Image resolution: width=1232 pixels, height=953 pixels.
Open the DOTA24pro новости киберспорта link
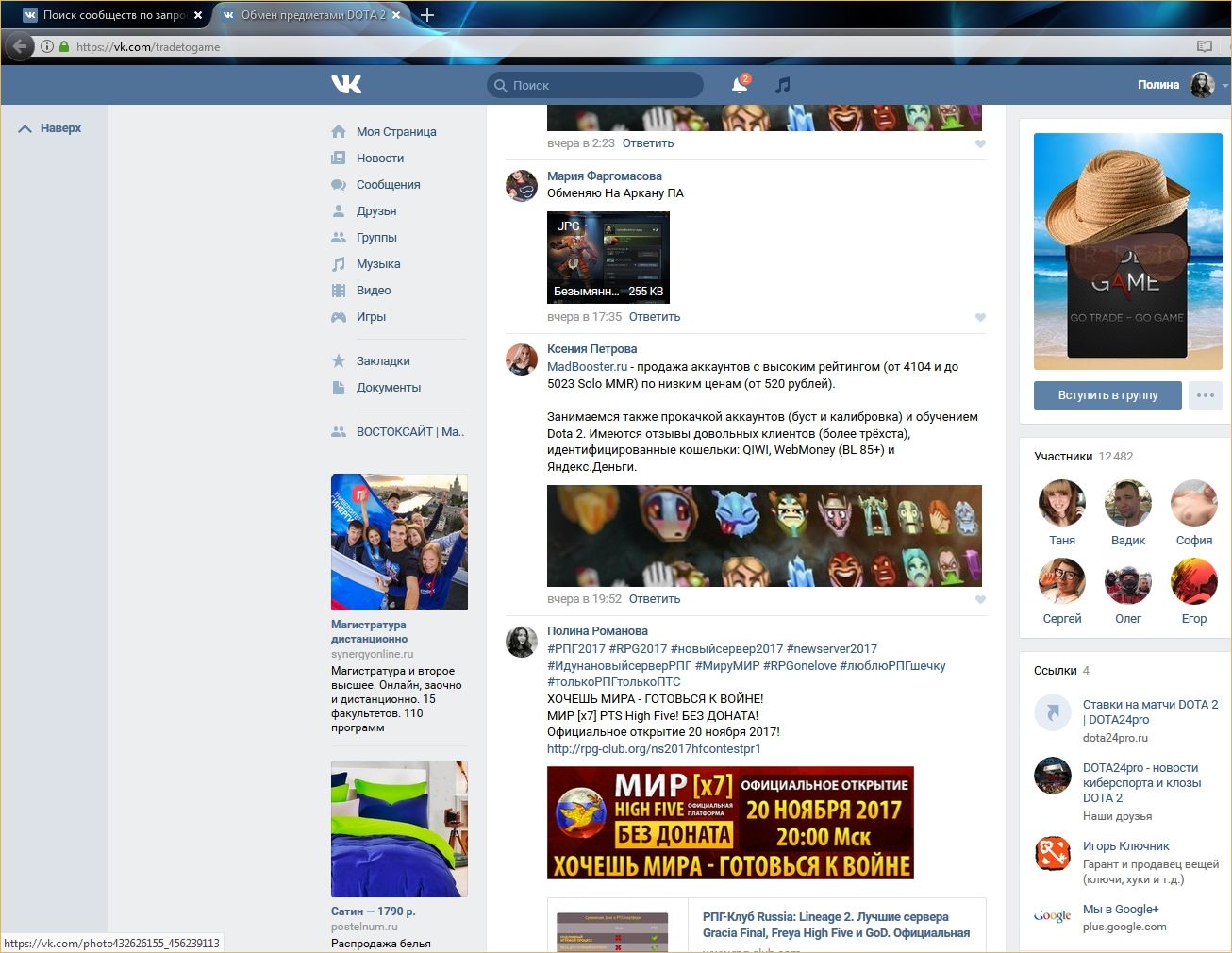(1141, 783)
